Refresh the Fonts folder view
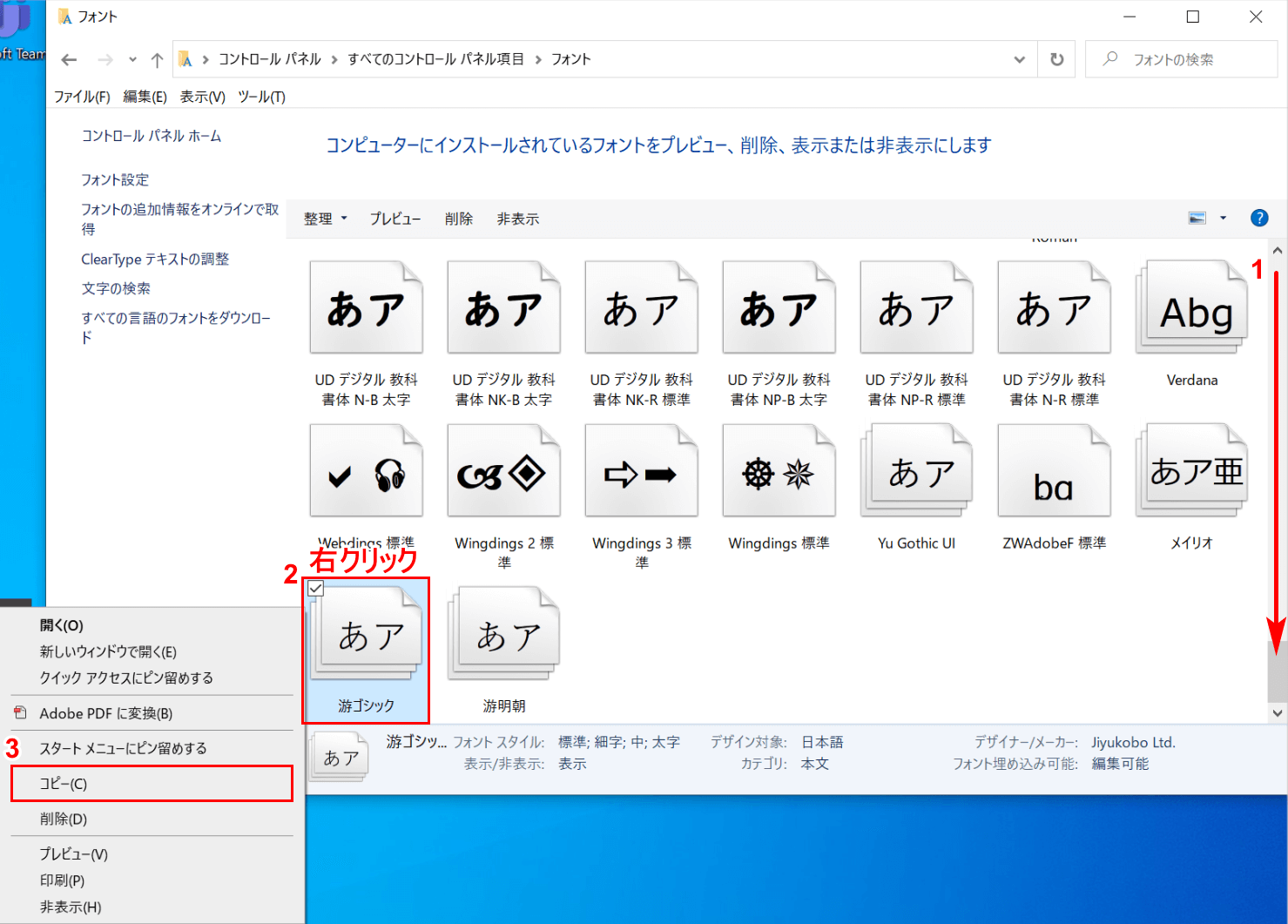Screen dimensions: 1288x924 pyautogui.click(x=1057, y=59)
